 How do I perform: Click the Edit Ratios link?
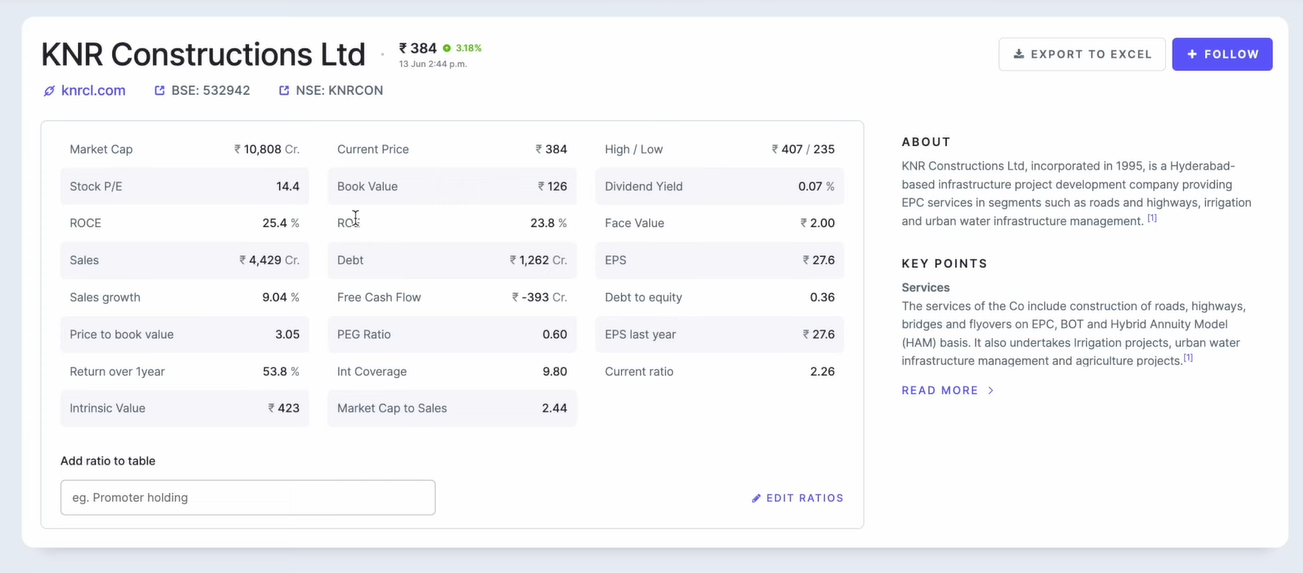coord(797,498)
